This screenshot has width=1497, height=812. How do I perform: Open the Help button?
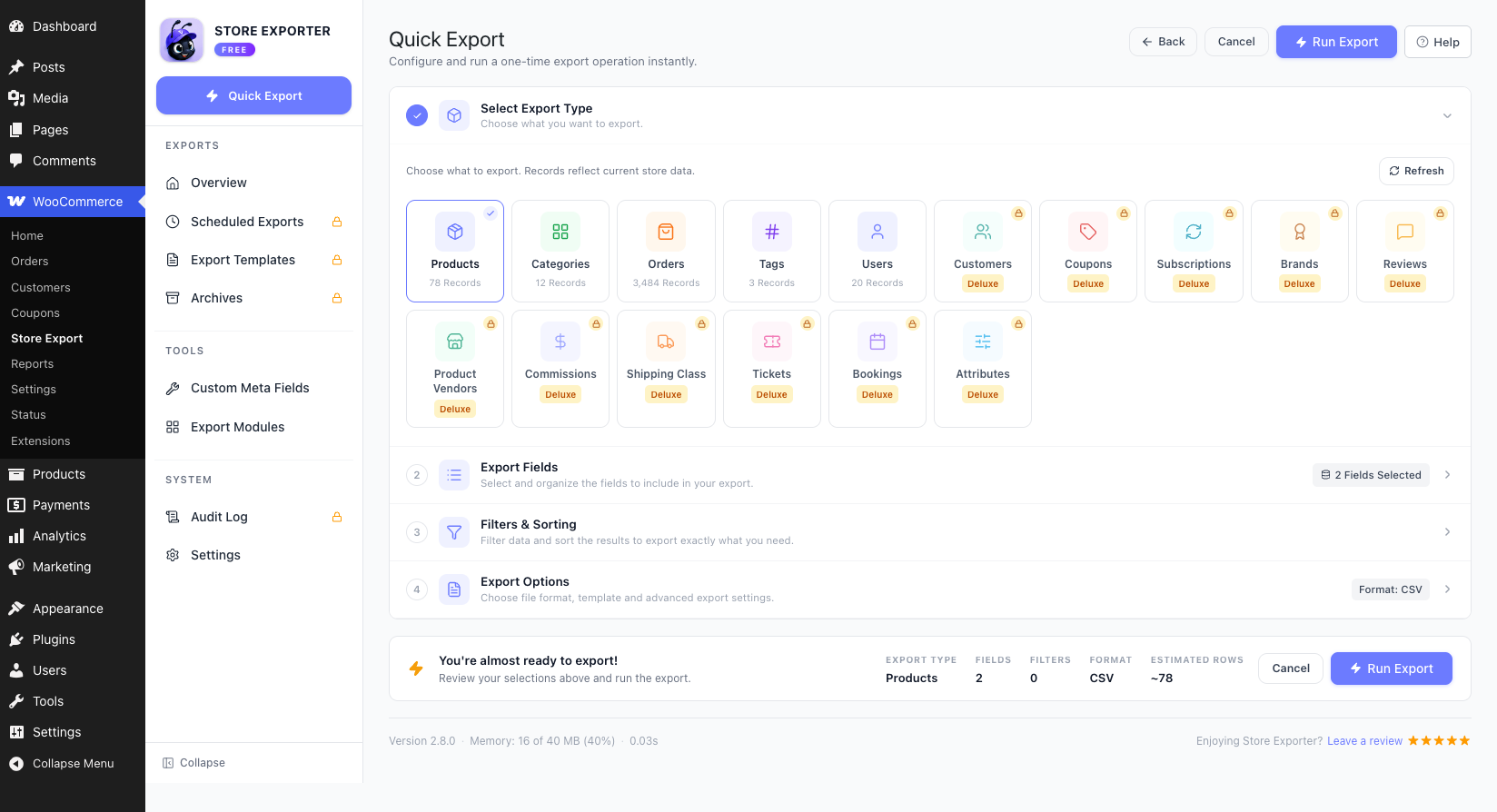click(x=1437, y=42)
